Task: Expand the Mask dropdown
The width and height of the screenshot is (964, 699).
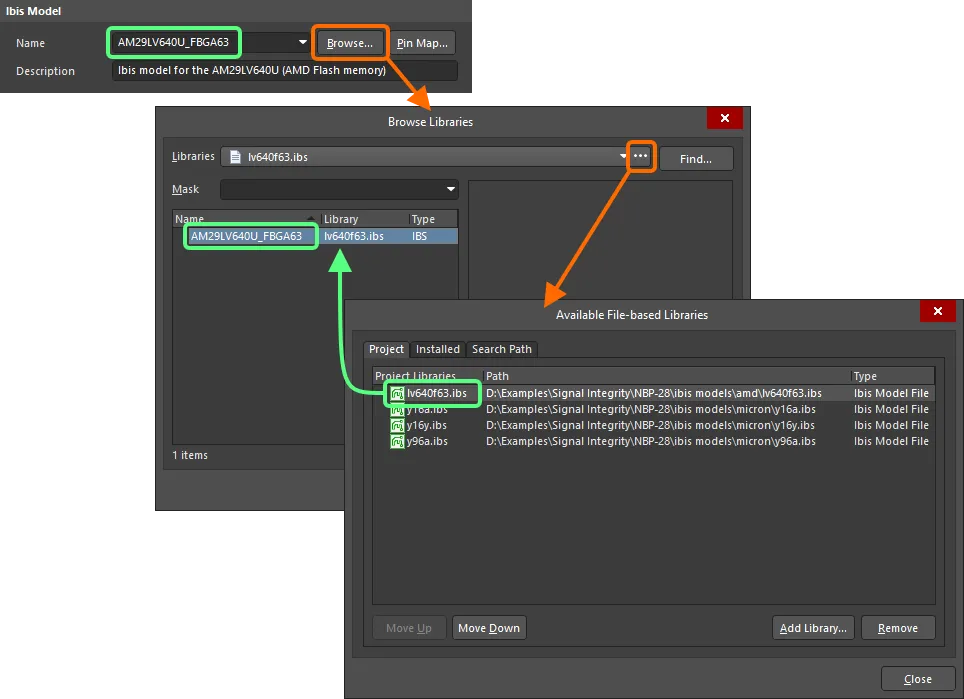Action: (451, 189)
